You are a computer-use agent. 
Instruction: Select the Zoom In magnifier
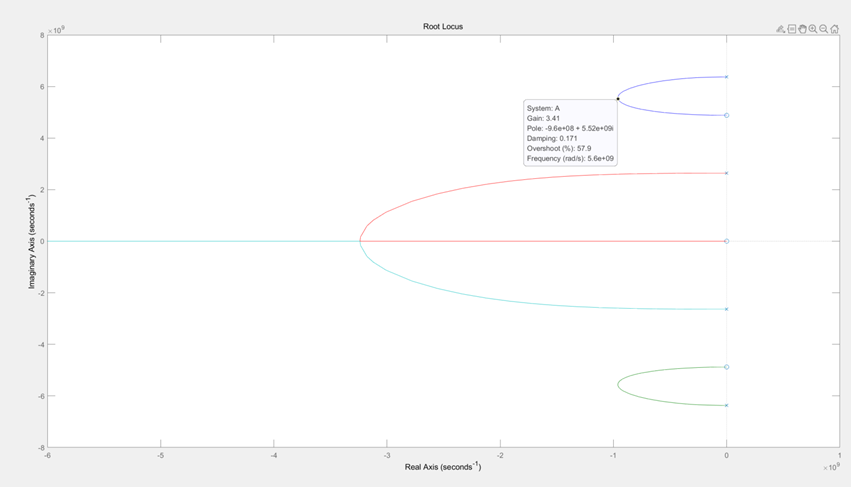pos(813,29)
